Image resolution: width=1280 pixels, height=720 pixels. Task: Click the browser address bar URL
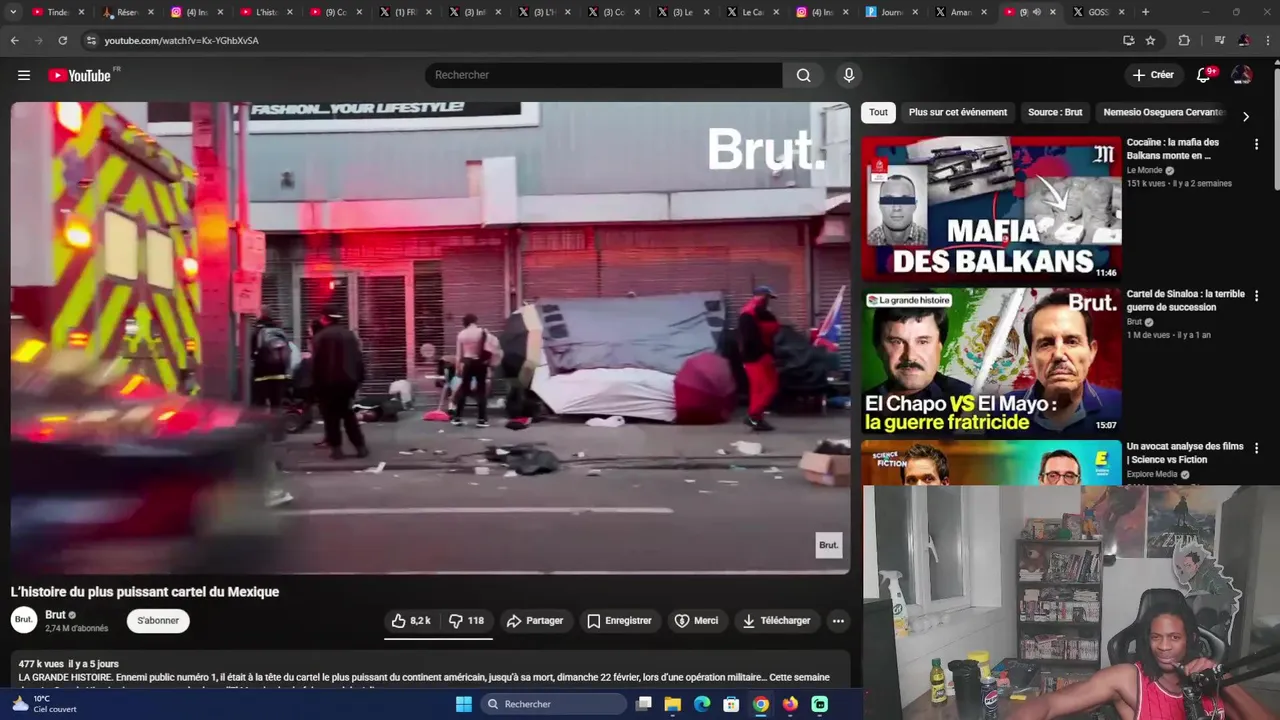tap(181, 40)
